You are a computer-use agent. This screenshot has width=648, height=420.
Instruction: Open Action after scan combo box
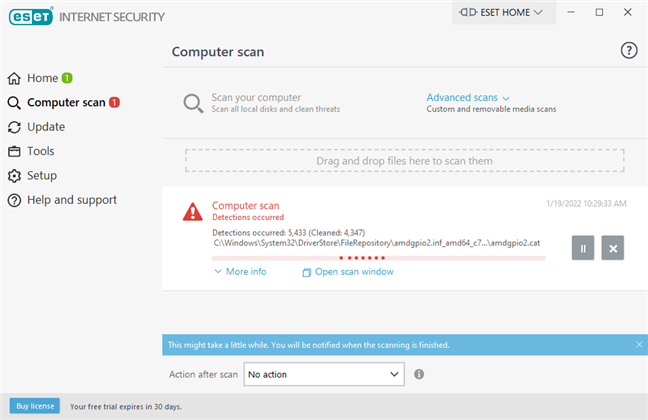pyautogui.click(x=324, y=374)
